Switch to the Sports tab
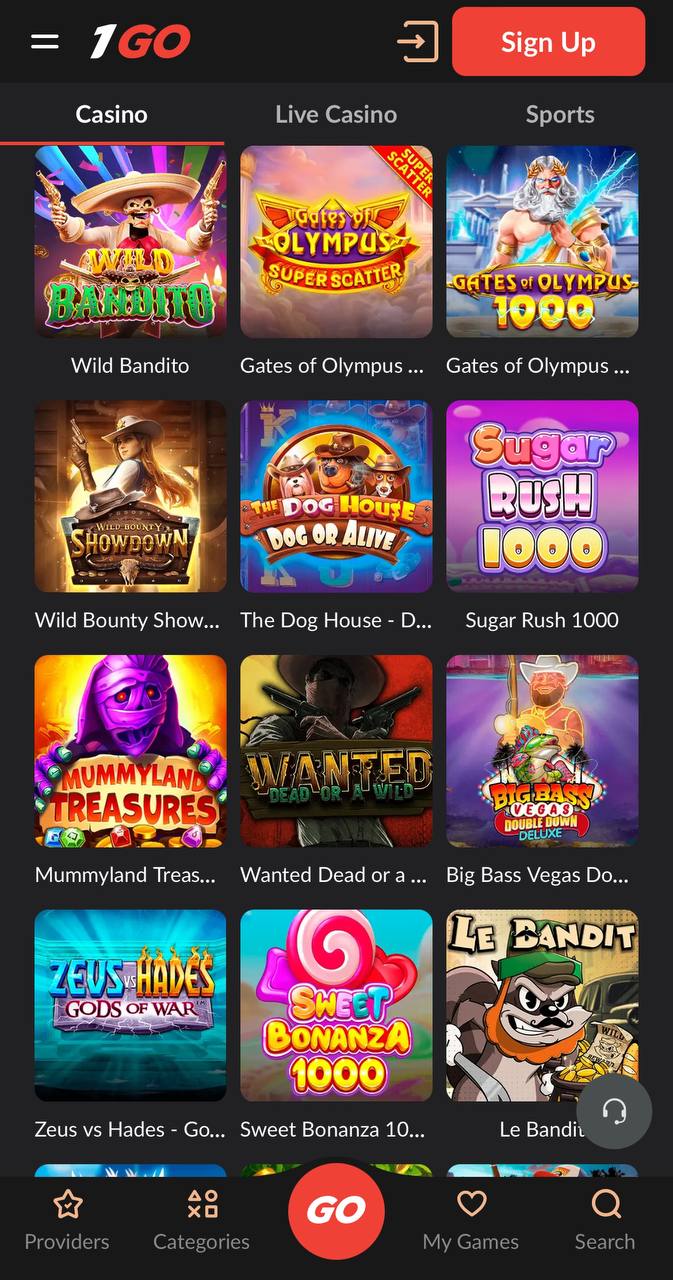673x1280 pixels. pyautogui.click(x=560, y=114)
